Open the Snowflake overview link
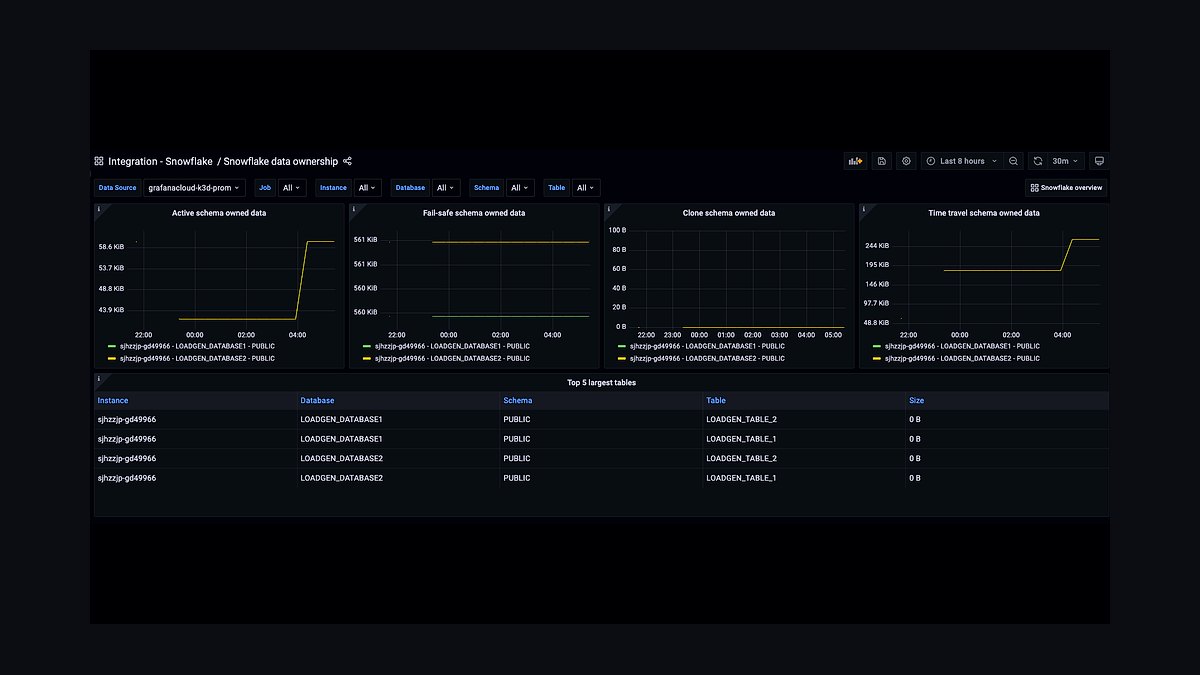Image resolution: width=1200 pixels, height=675 pixels. click(x=1066, y=188)
